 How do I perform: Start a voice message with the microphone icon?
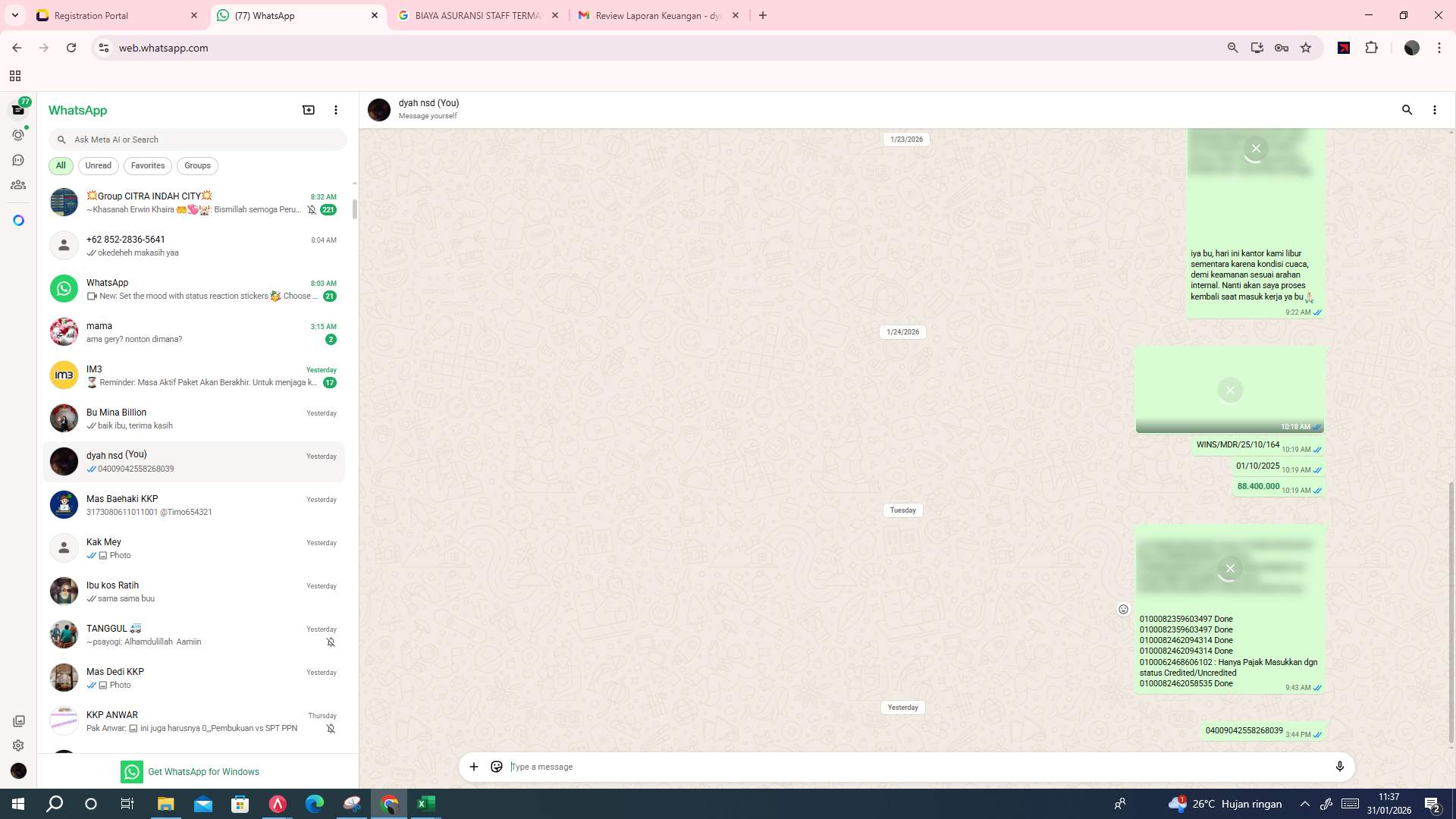[x=1340, y=767]
